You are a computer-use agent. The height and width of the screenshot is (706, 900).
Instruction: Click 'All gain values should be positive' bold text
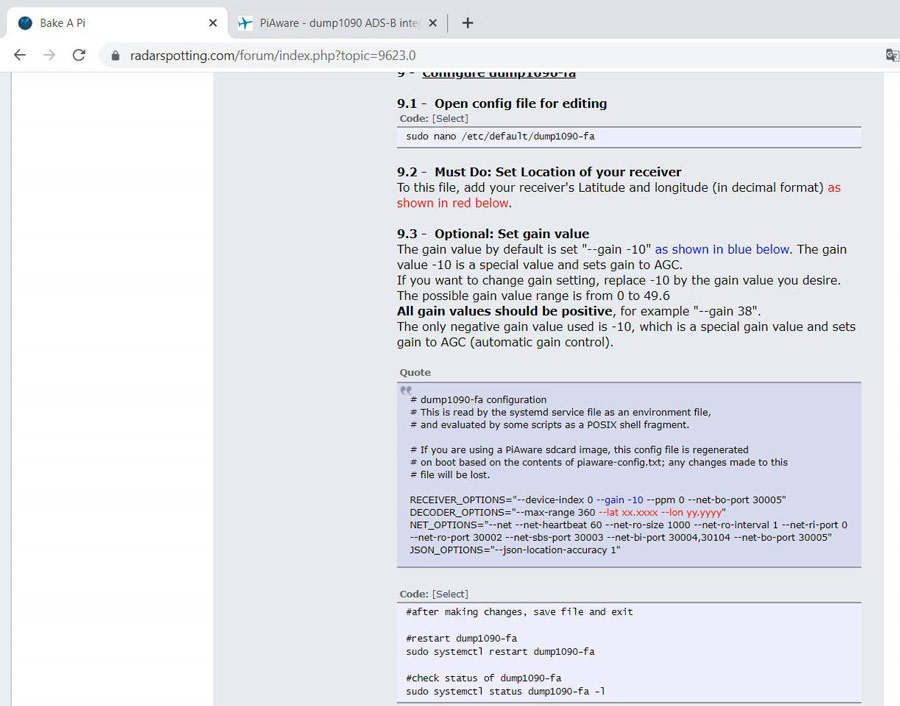click(x=505, y=311)
